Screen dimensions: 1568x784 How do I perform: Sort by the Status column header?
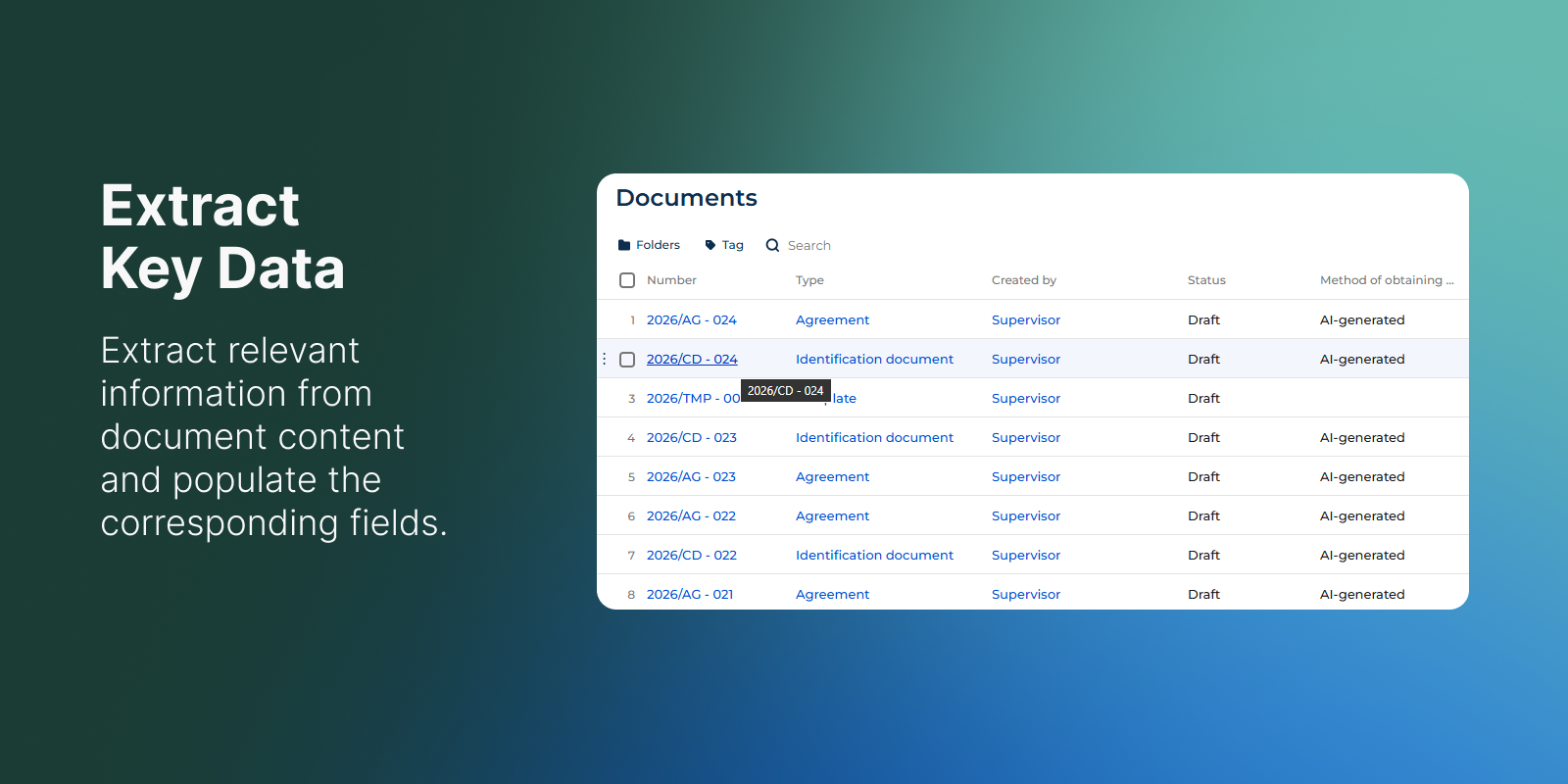pyautogui.click(x=1206, y=280)
